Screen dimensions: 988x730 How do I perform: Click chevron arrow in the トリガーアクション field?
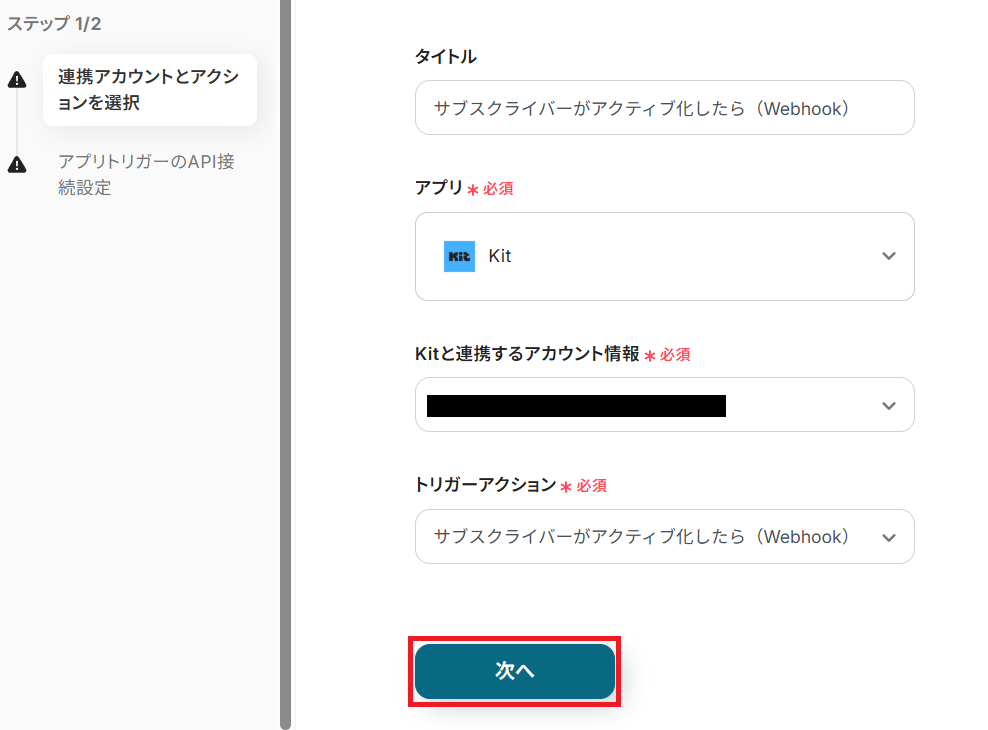[888, 537]
